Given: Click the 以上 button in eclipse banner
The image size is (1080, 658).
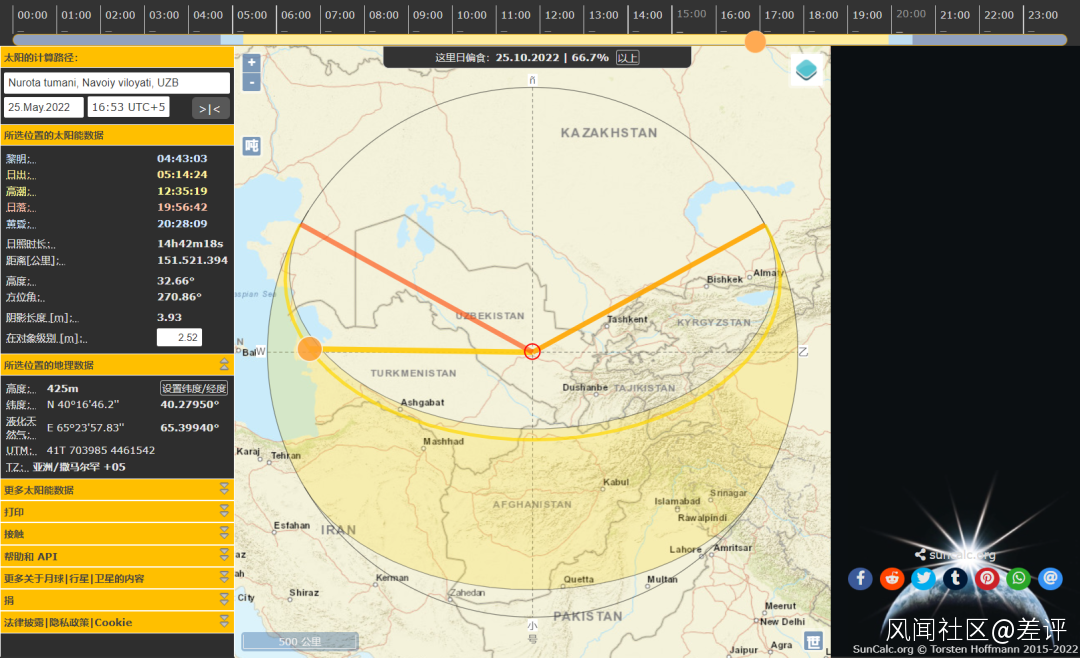Looking at the screenshot, I should pos(627,58).
